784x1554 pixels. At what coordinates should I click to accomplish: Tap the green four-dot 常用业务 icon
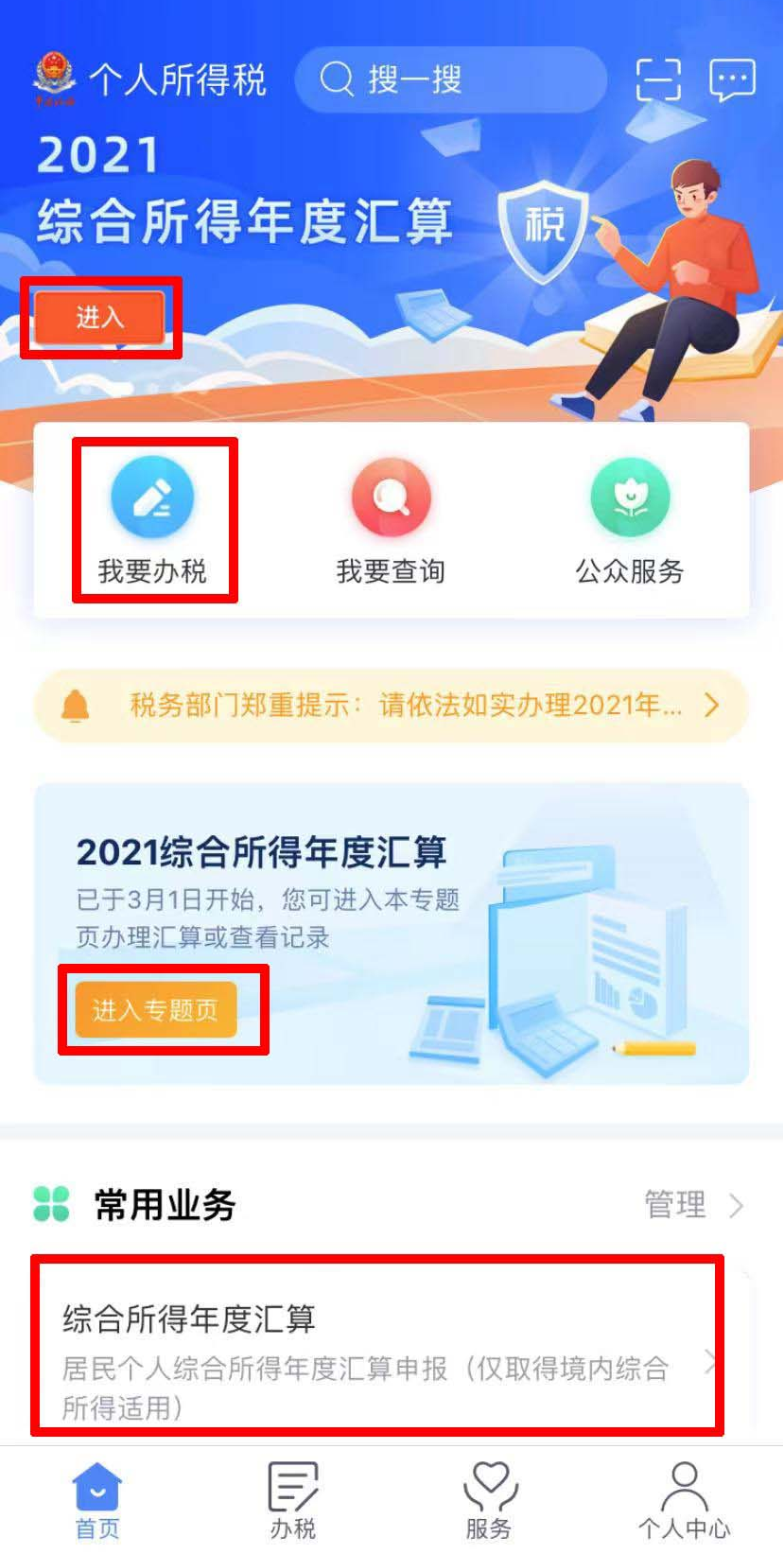(x=51, y=1204)
